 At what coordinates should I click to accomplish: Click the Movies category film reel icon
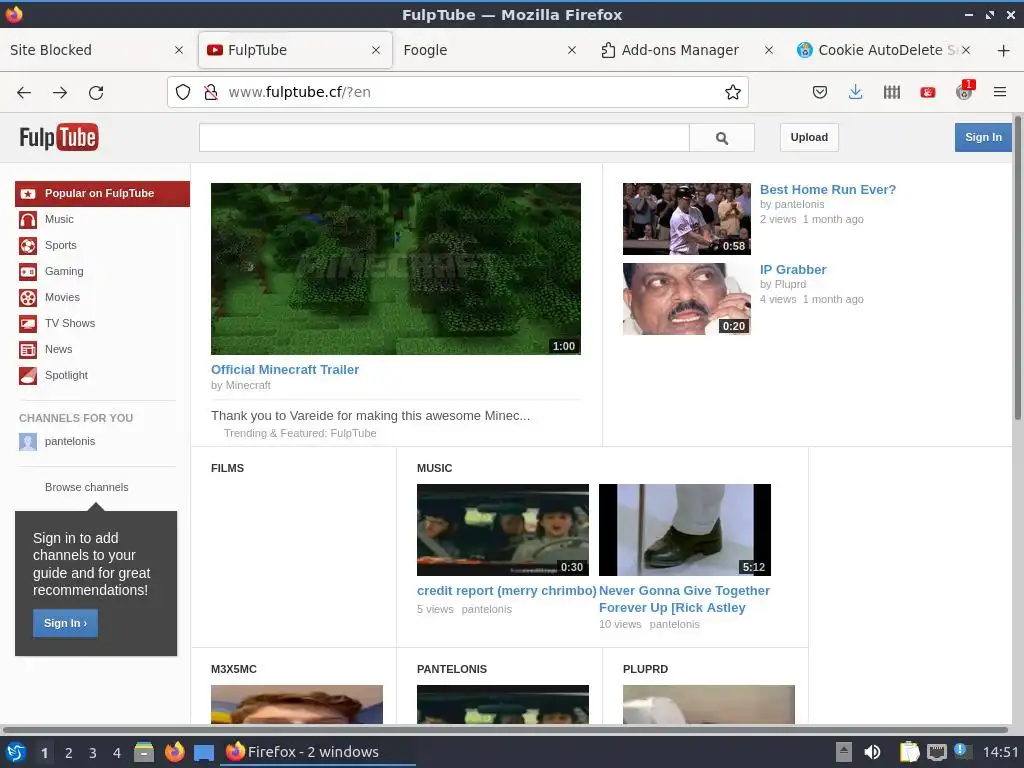[x=27, y=297]
